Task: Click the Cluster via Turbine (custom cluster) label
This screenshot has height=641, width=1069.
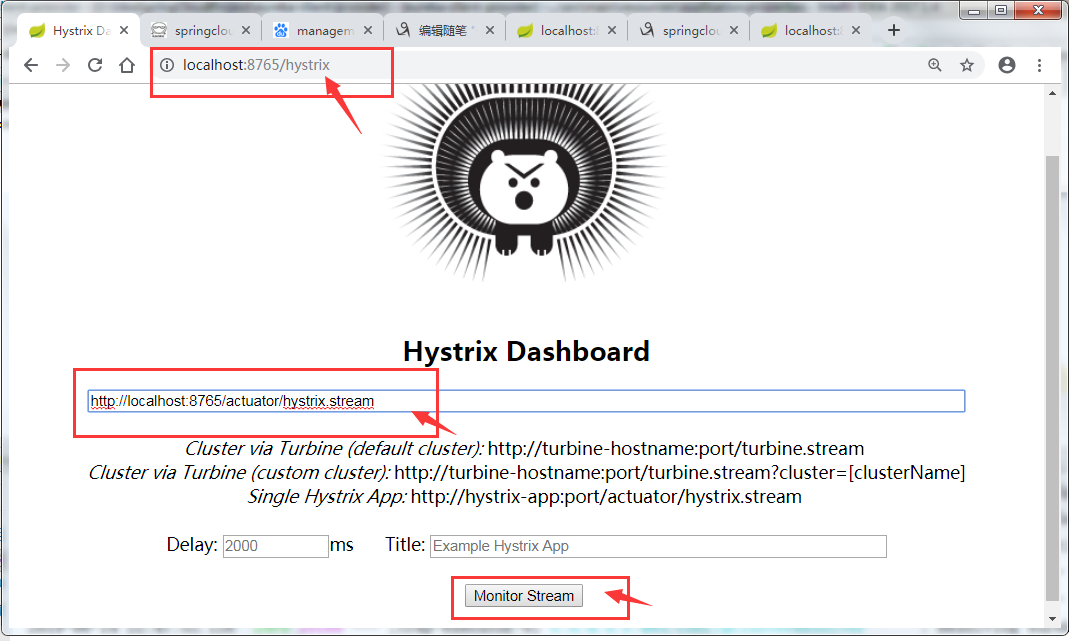Action: (x=239, y=473)
